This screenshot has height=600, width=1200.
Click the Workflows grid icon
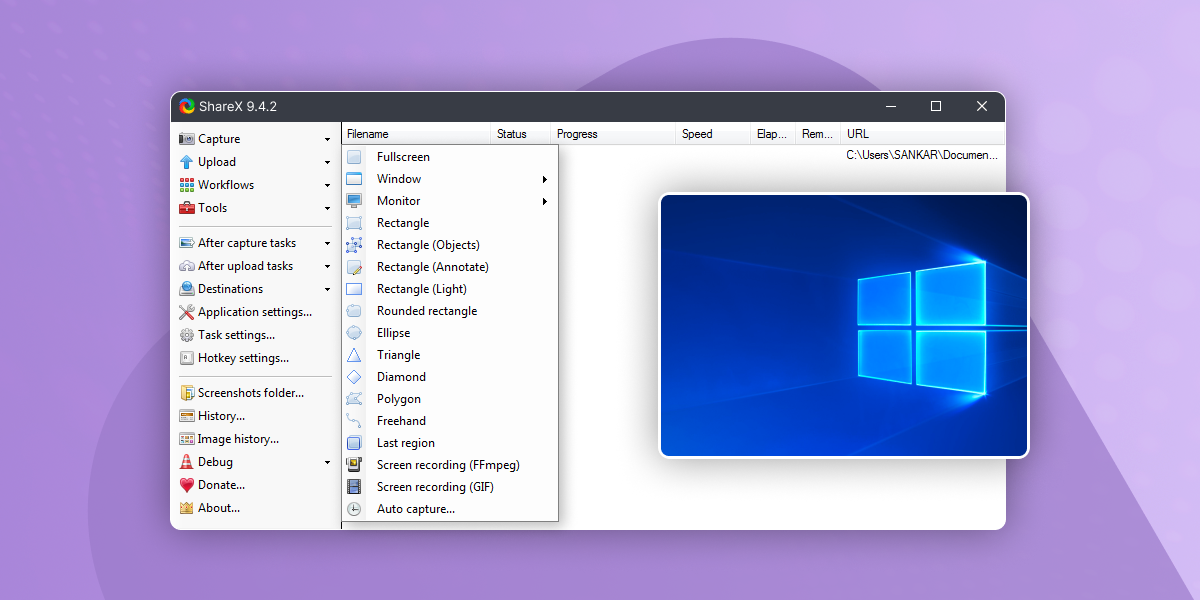[x=186, y=185]
